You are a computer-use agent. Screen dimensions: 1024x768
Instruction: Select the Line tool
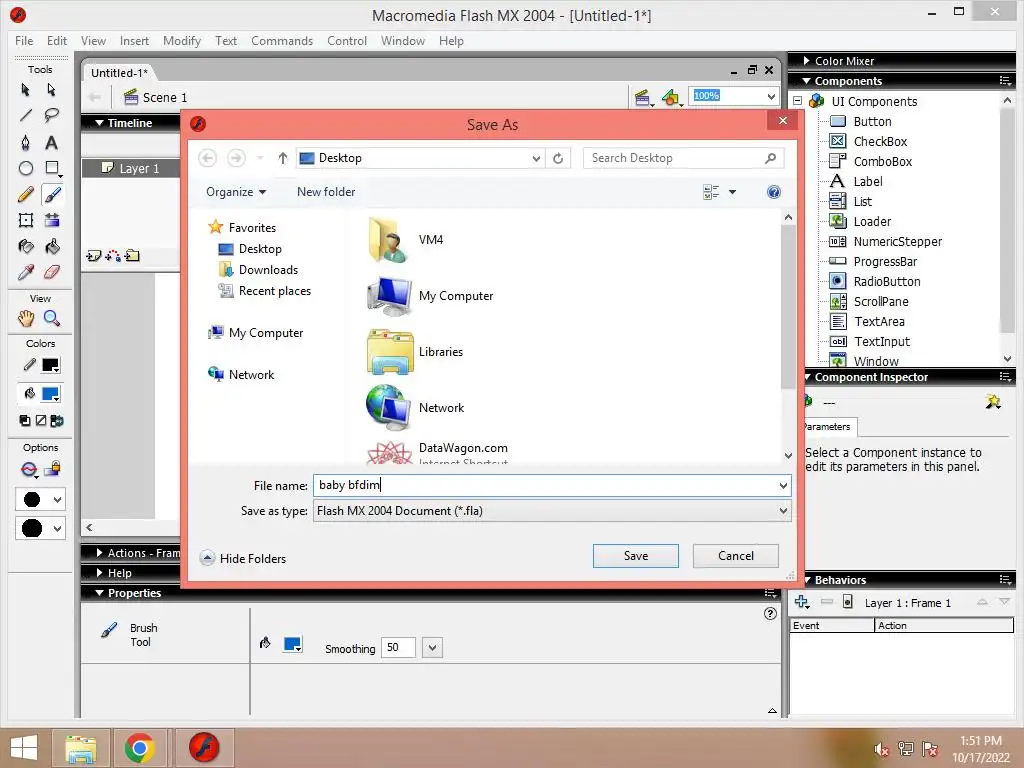click(x=25, y=116)
